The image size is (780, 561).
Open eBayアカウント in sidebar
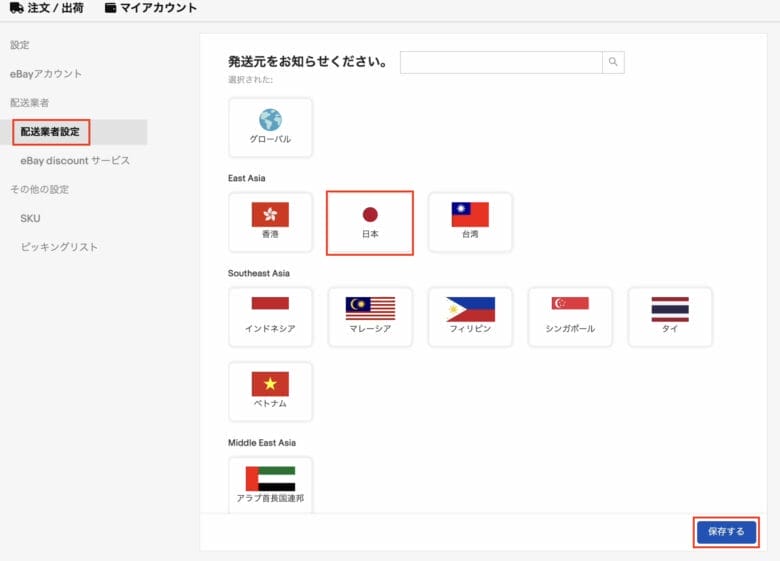click(x=46, y=74)
